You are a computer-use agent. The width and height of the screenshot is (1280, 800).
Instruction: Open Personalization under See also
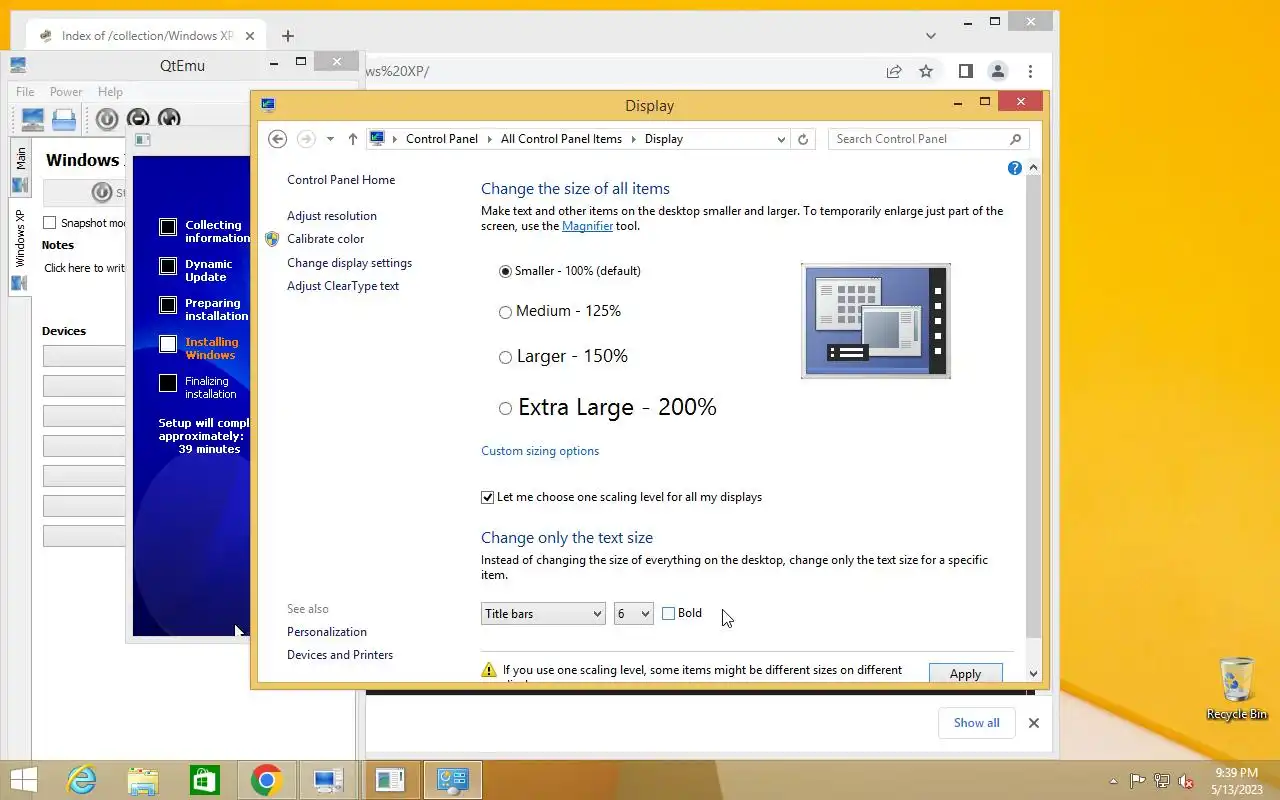click(327, 632)
